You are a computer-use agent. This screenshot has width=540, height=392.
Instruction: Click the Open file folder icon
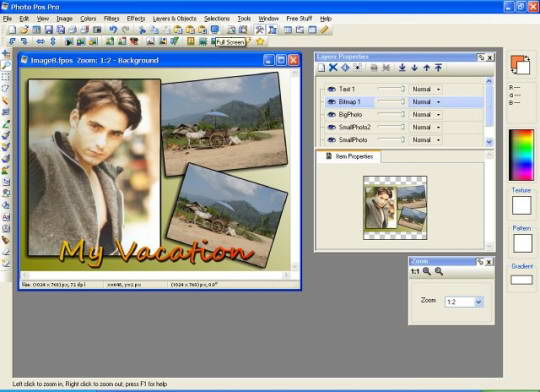click(24, 30)
